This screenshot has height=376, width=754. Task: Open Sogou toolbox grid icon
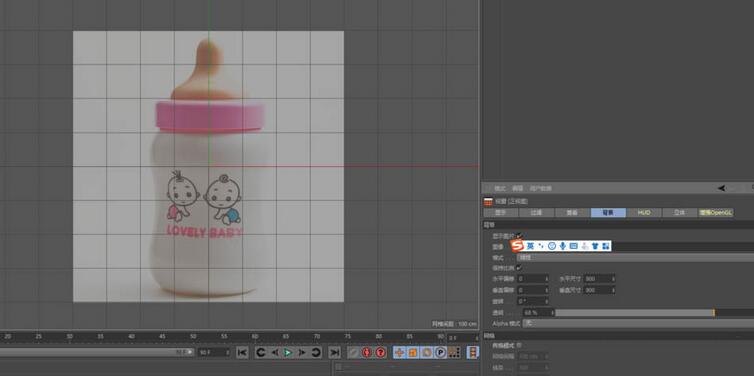[605, 246]
